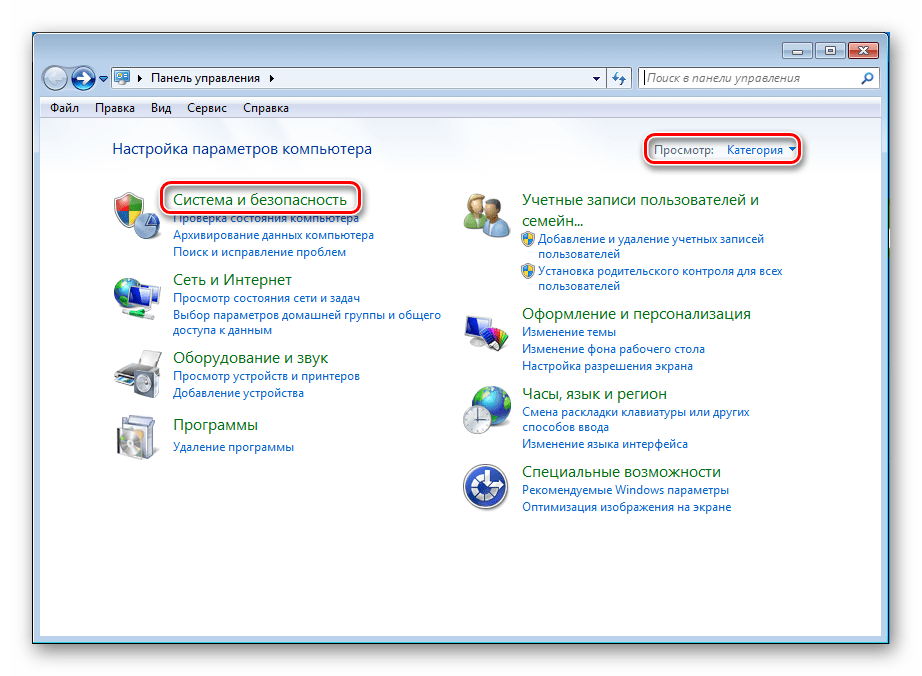This screenshot has width=922, height=676.
Task: Open Программы category
Action: click(215, 424)
